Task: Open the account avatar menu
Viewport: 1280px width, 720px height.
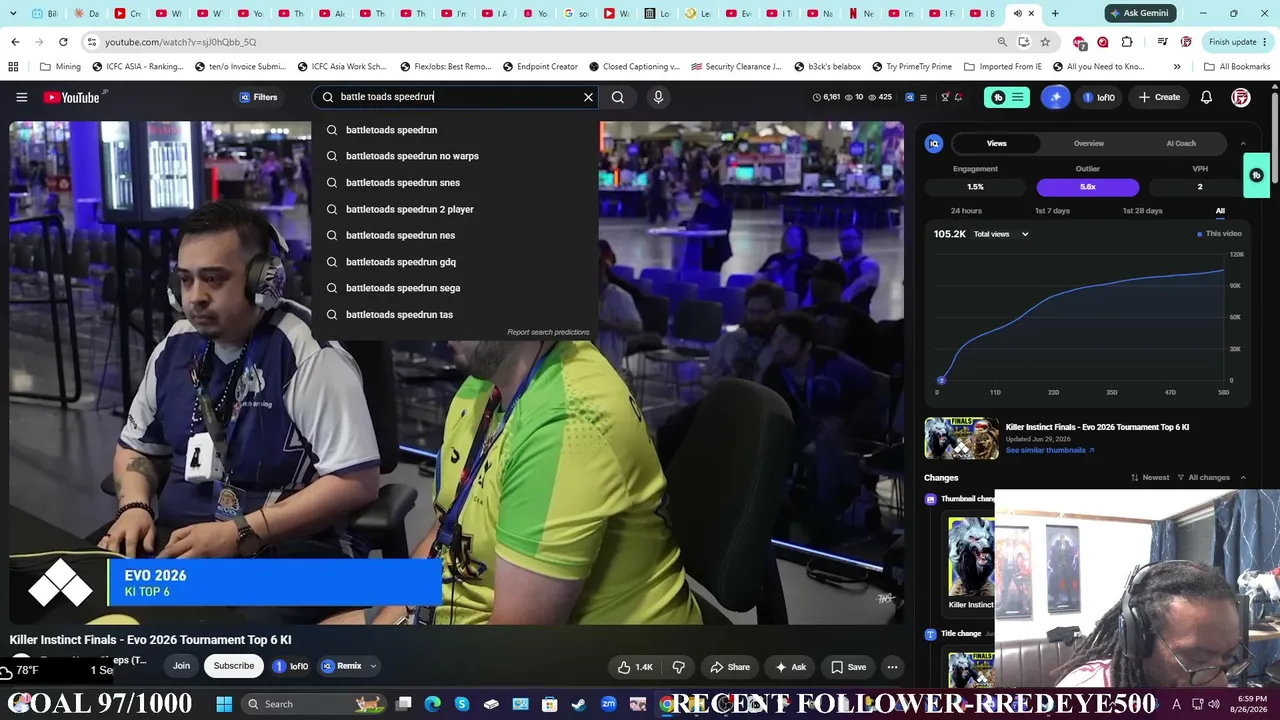Action: (x=1241, y=97)
